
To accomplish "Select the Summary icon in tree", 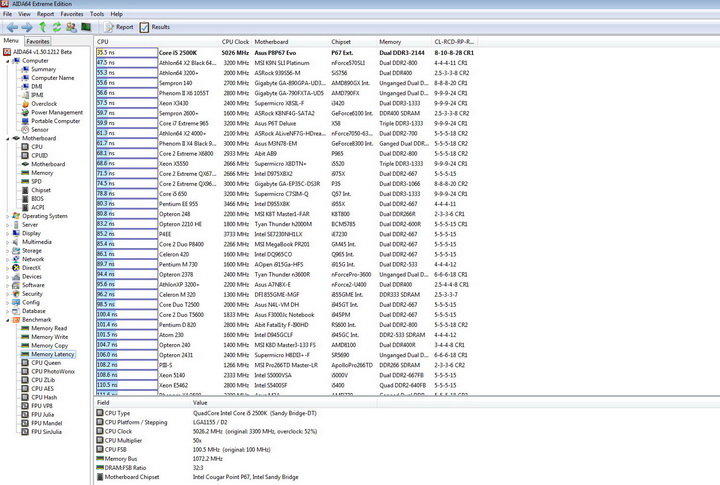I will tap(25, 69).
